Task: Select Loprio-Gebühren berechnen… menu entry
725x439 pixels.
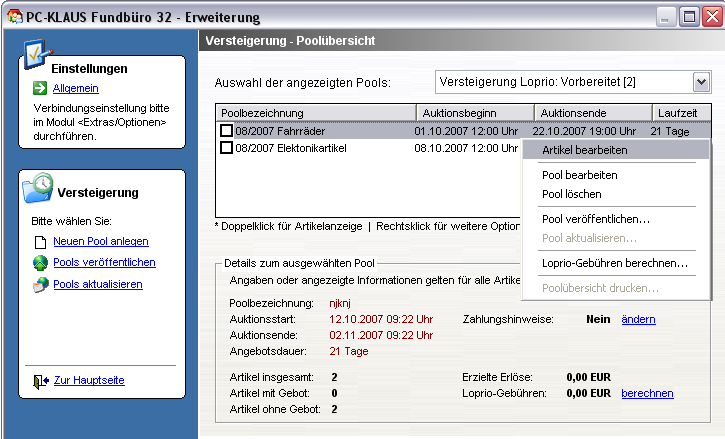Action: pyautogui.click(x=614, y=264)
